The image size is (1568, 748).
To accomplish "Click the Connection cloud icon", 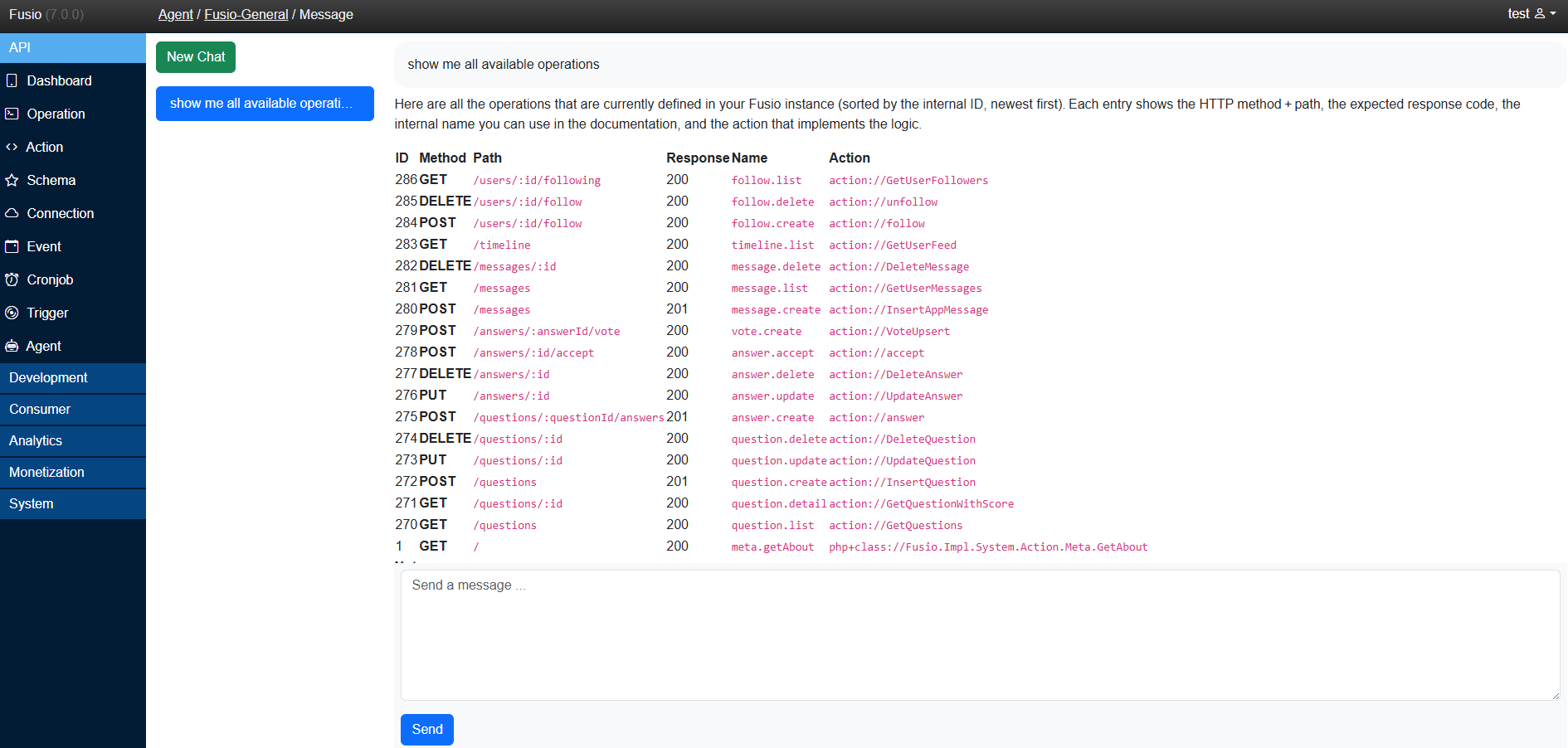I will (x=12, y=213).
